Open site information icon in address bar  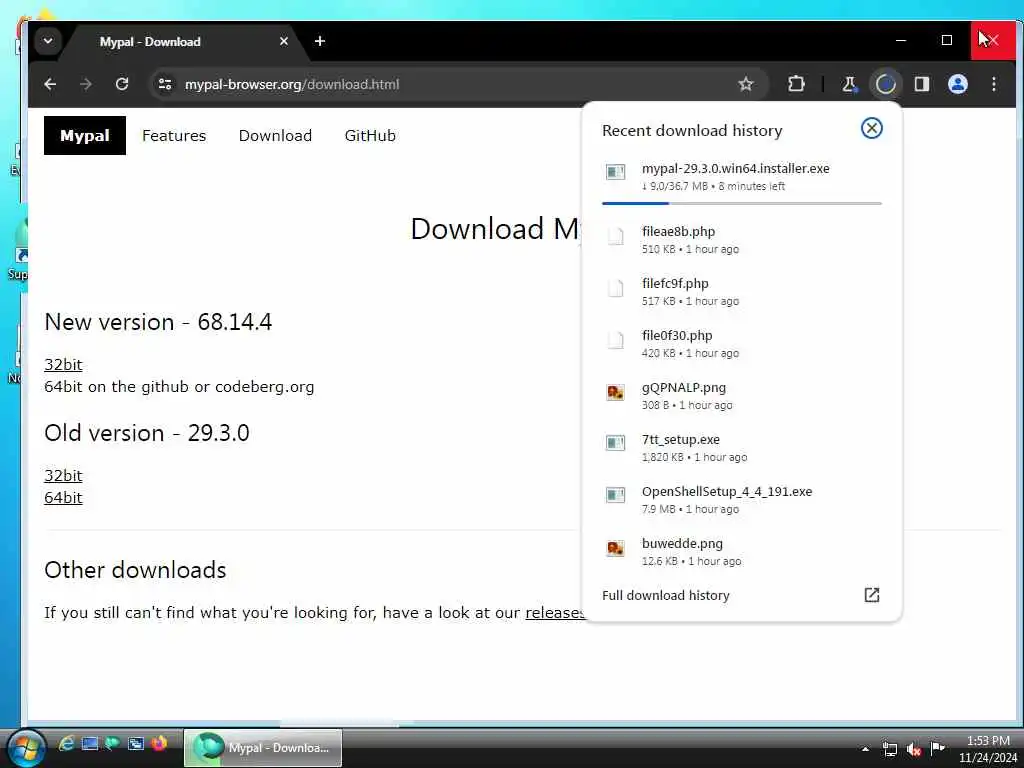tap(165, 84)
